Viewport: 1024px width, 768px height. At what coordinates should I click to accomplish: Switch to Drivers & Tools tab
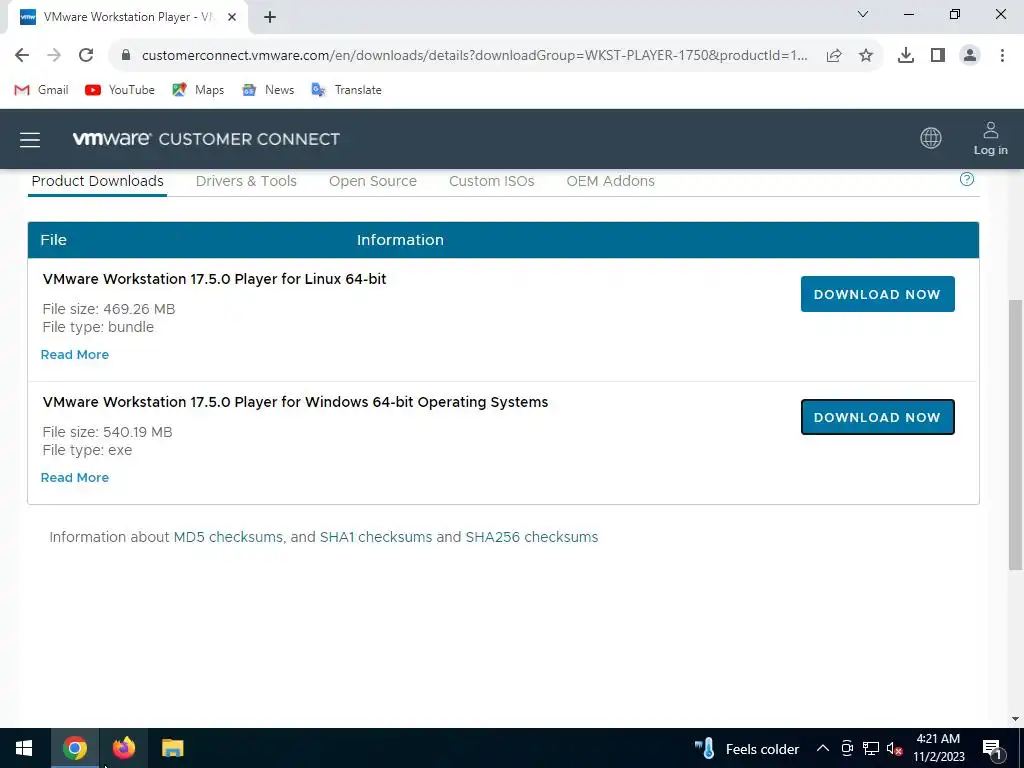tap(246, 181)
